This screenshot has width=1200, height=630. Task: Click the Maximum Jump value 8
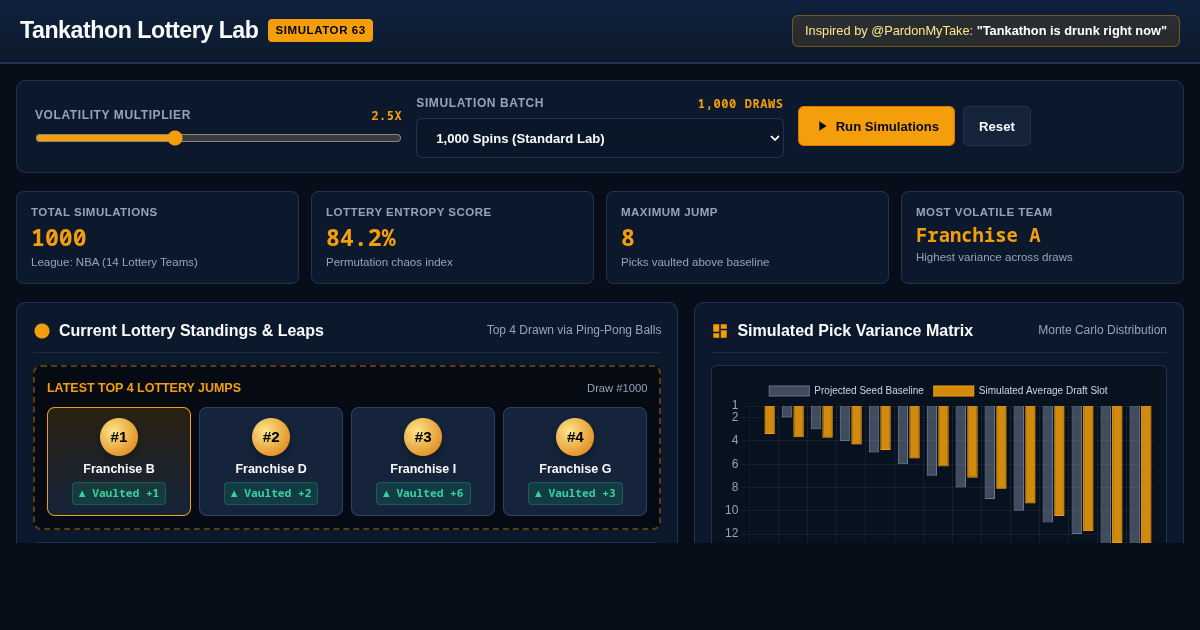[x=628, y=238]
